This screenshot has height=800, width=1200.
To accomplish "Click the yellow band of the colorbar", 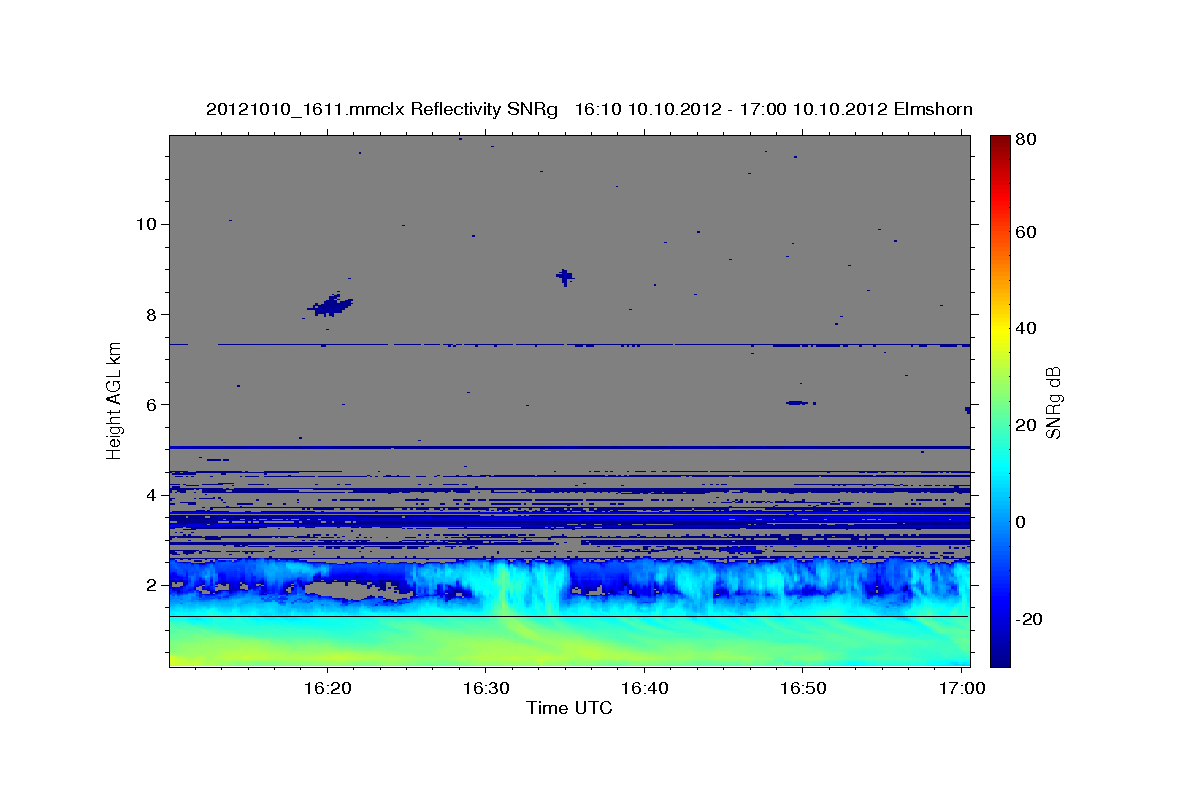I will click(999, 330).
